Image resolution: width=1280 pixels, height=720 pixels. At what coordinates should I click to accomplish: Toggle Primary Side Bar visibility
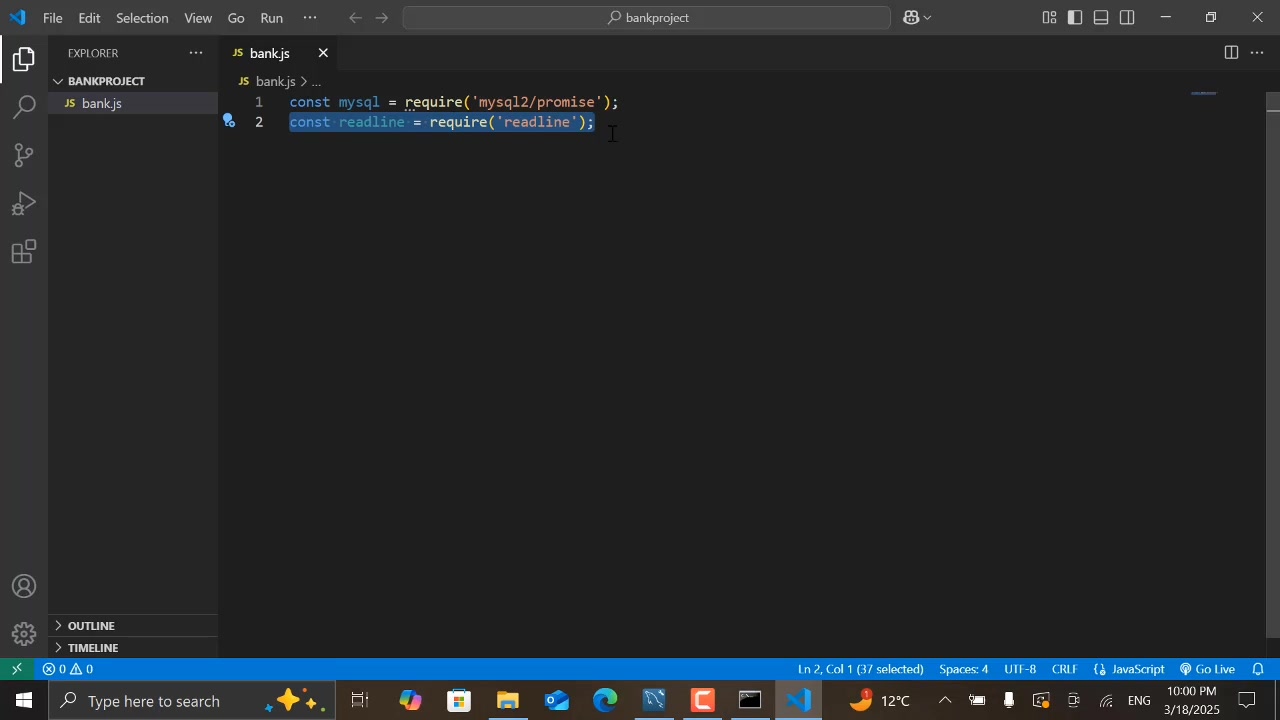point(1075,17)
